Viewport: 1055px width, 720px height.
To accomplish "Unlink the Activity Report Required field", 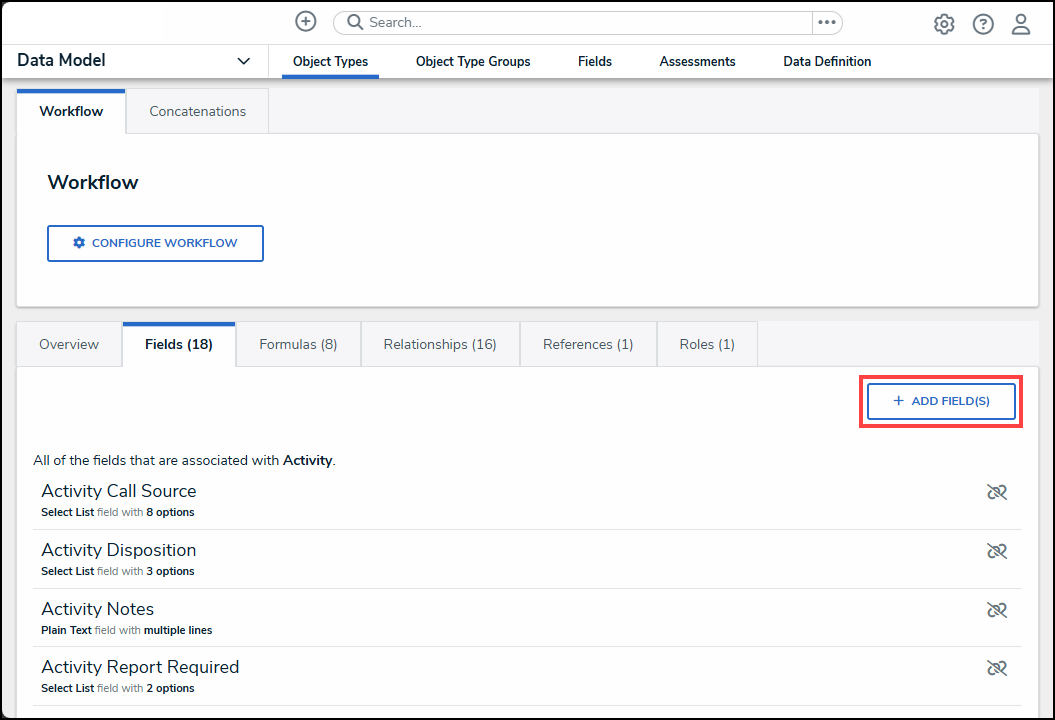I will pyautogui.click(x=996, y=668).
